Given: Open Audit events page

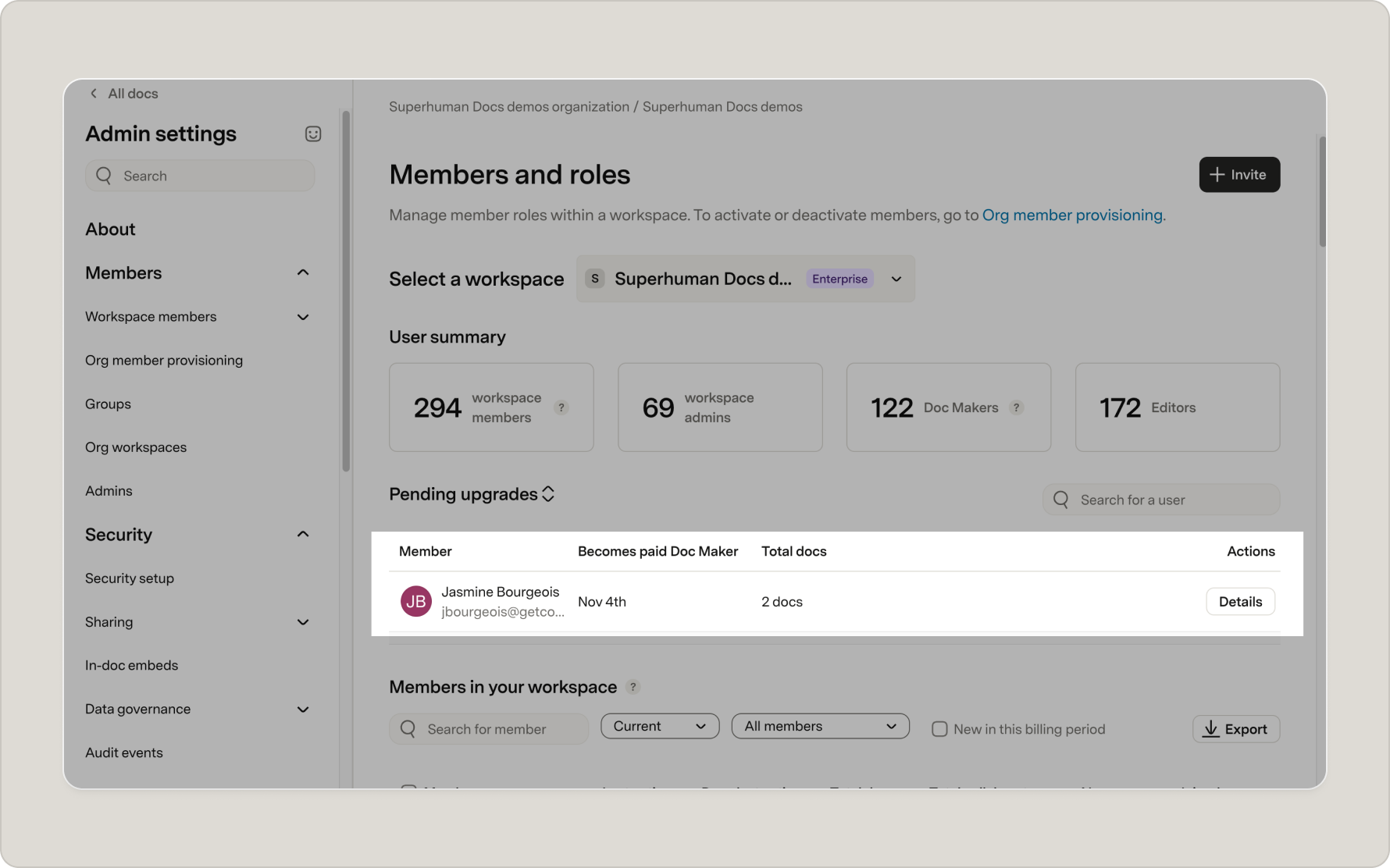Looking at the screenshot, I should (124, 753).
